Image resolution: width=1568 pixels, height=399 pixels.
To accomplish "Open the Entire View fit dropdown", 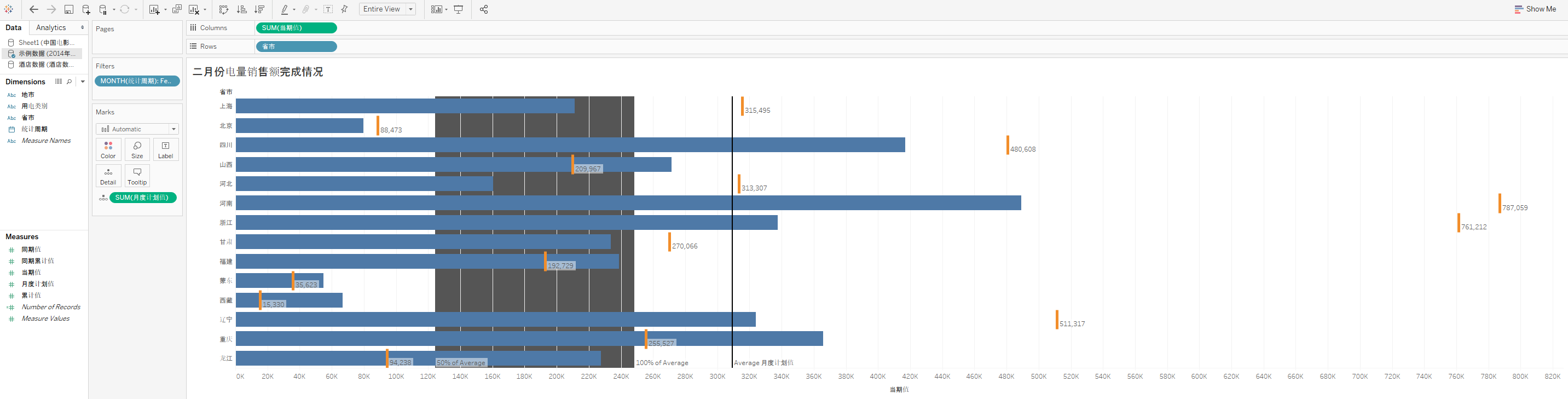I will coord(387,9).
